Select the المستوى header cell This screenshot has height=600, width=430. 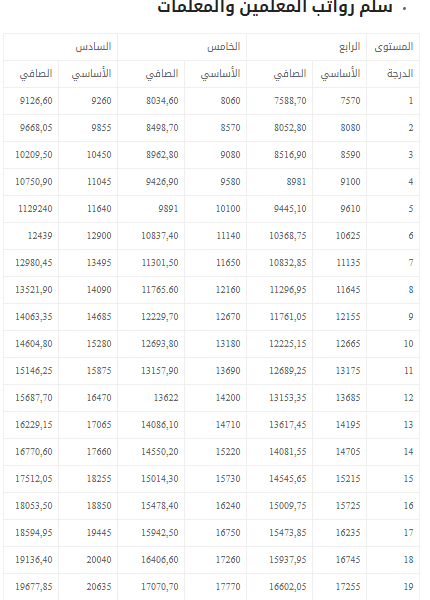393,47
